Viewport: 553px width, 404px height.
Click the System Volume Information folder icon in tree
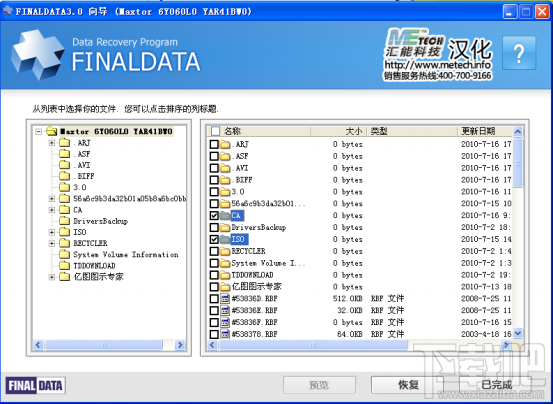[x=65, y=254]
